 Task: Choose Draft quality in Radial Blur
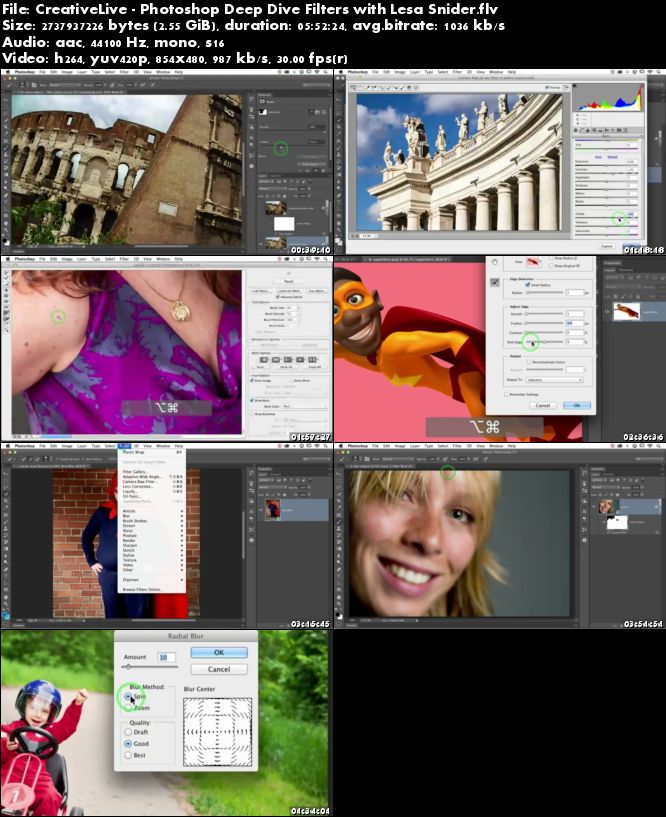128,732
